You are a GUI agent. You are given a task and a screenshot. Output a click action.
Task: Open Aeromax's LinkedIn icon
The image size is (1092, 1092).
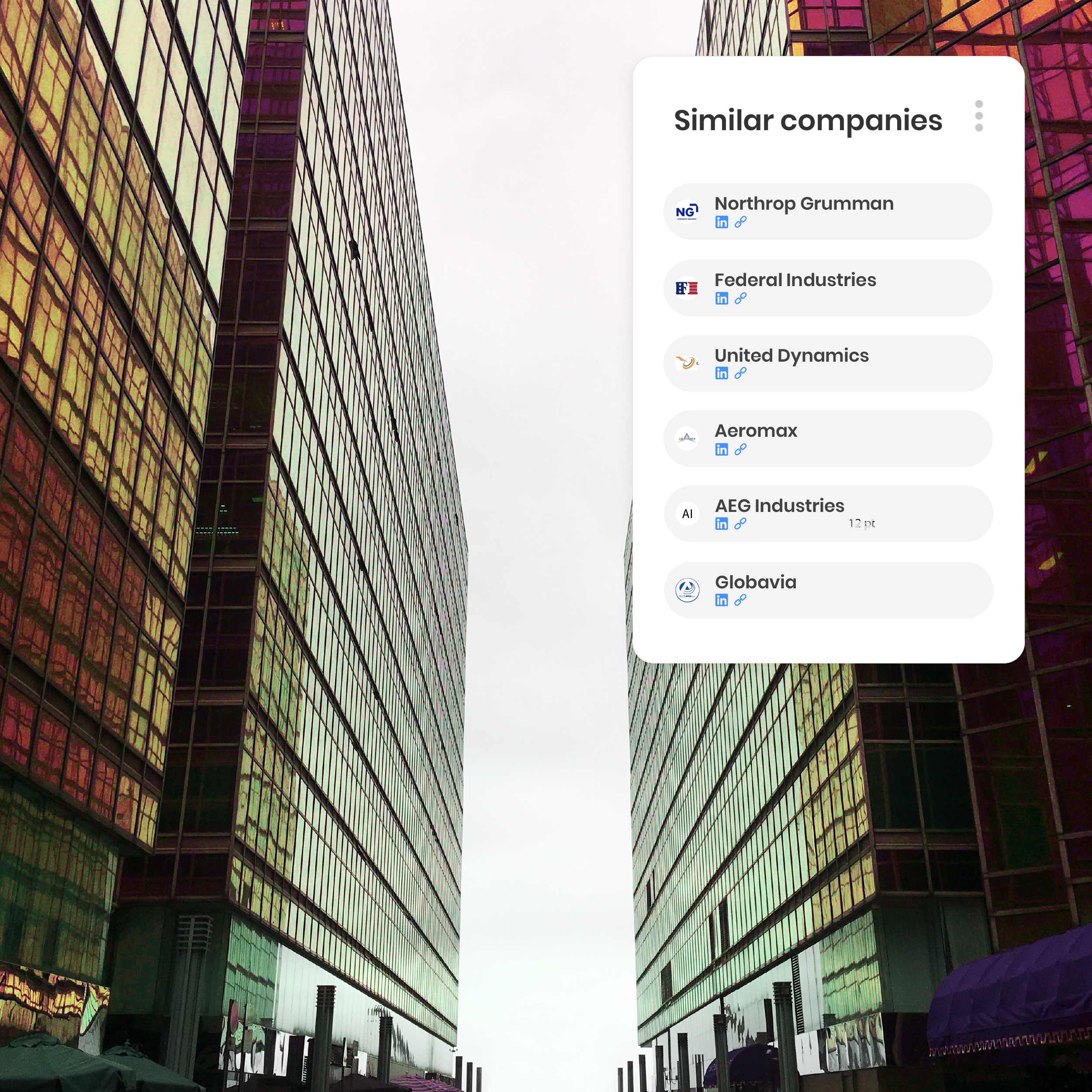click(721, 449)
